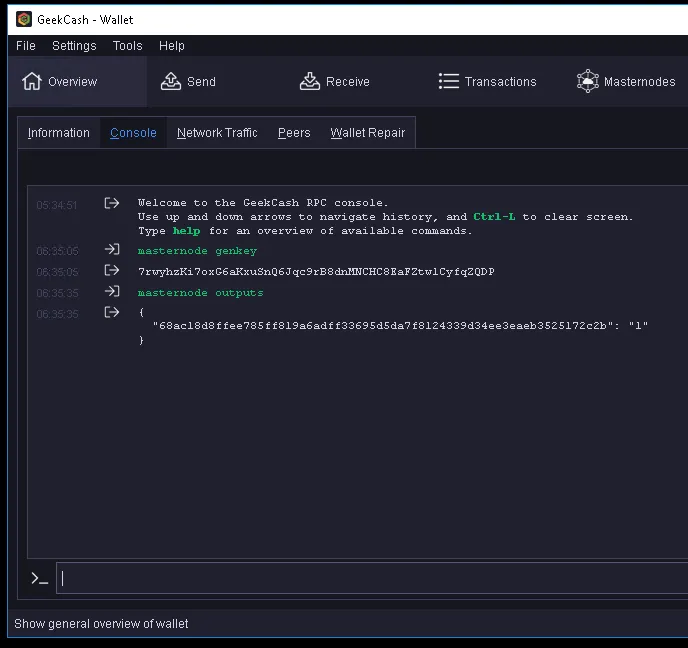Click input arrow icon beside masternode genkey
688x648 pixels.
pos(112,250)
